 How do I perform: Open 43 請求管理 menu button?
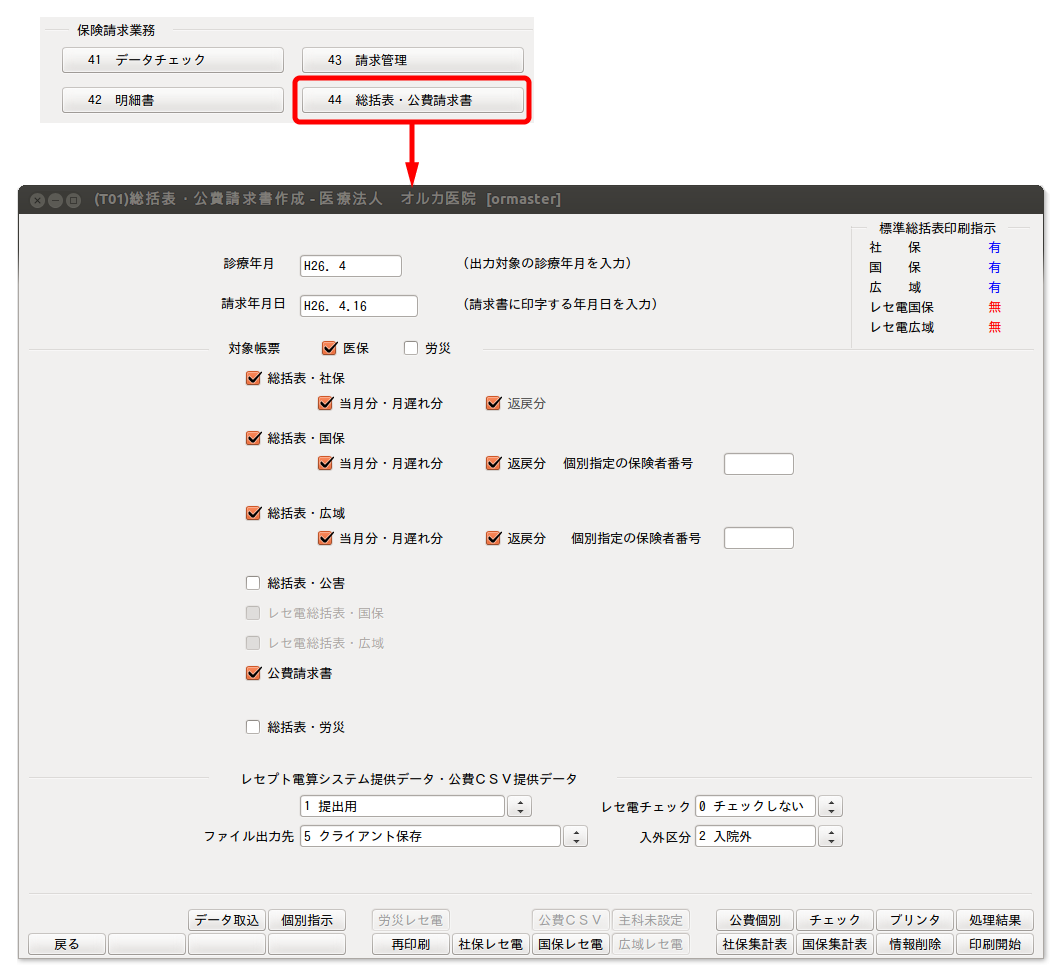click(413, 60)
